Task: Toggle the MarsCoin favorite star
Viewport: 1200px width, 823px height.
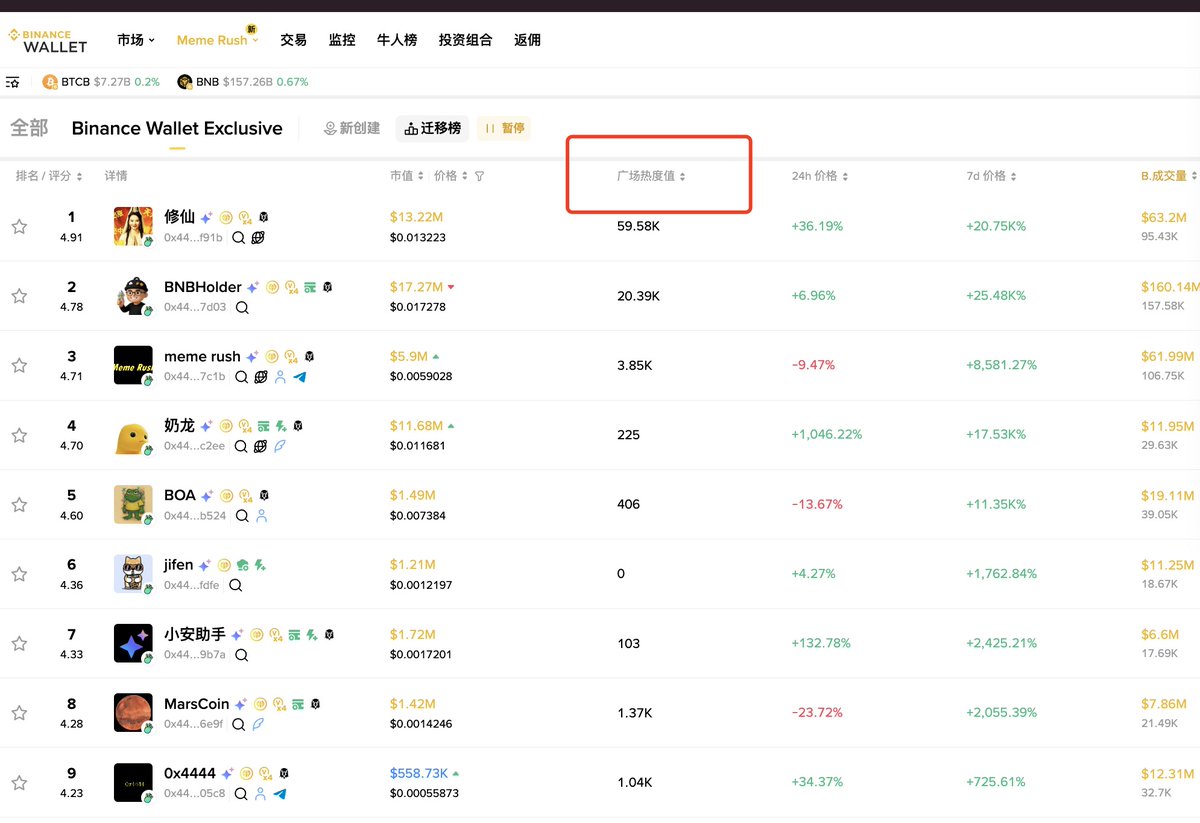Action: 19,713
